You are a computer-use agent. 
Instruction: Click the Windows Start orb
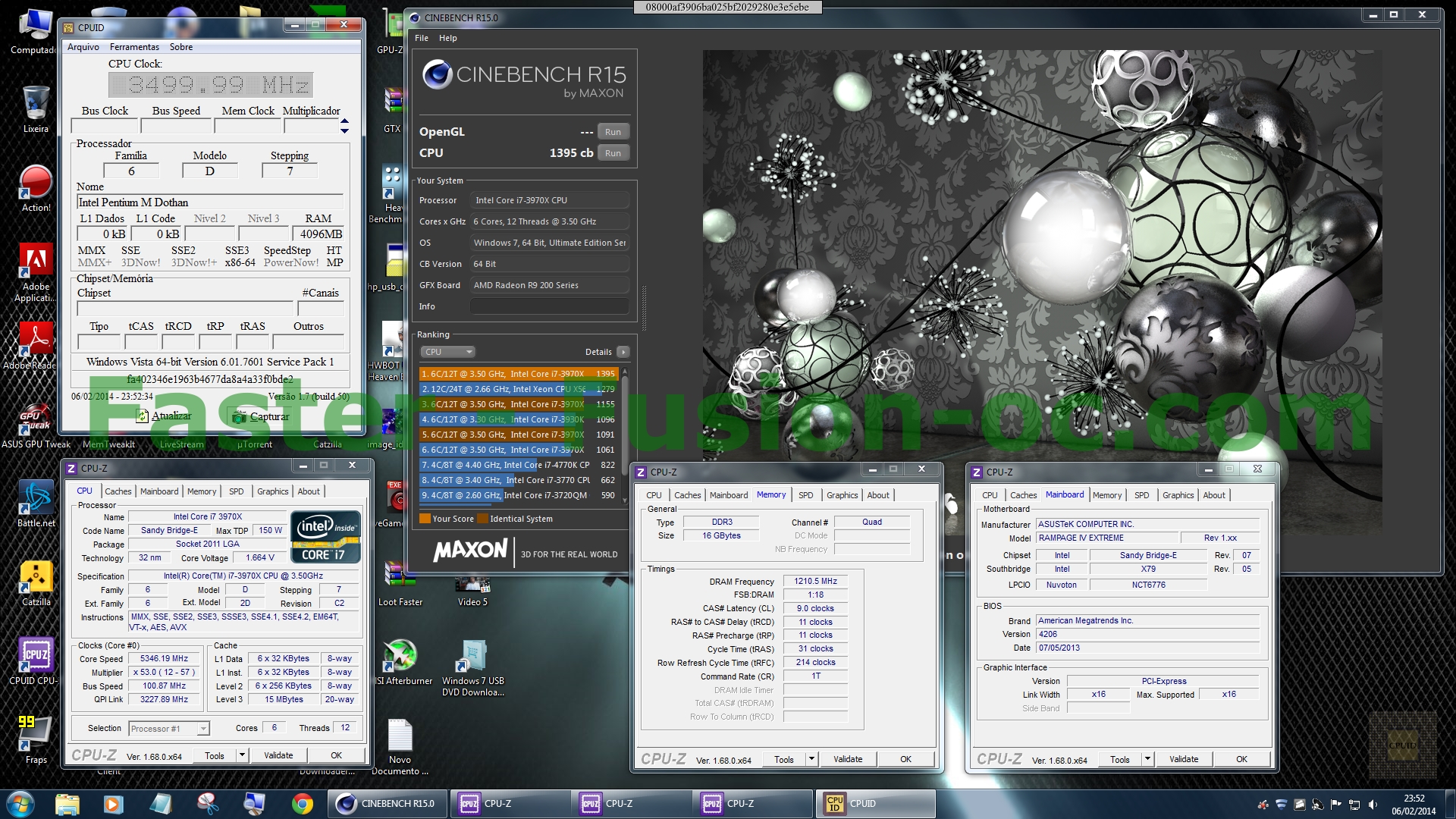[x=20, y=804]
